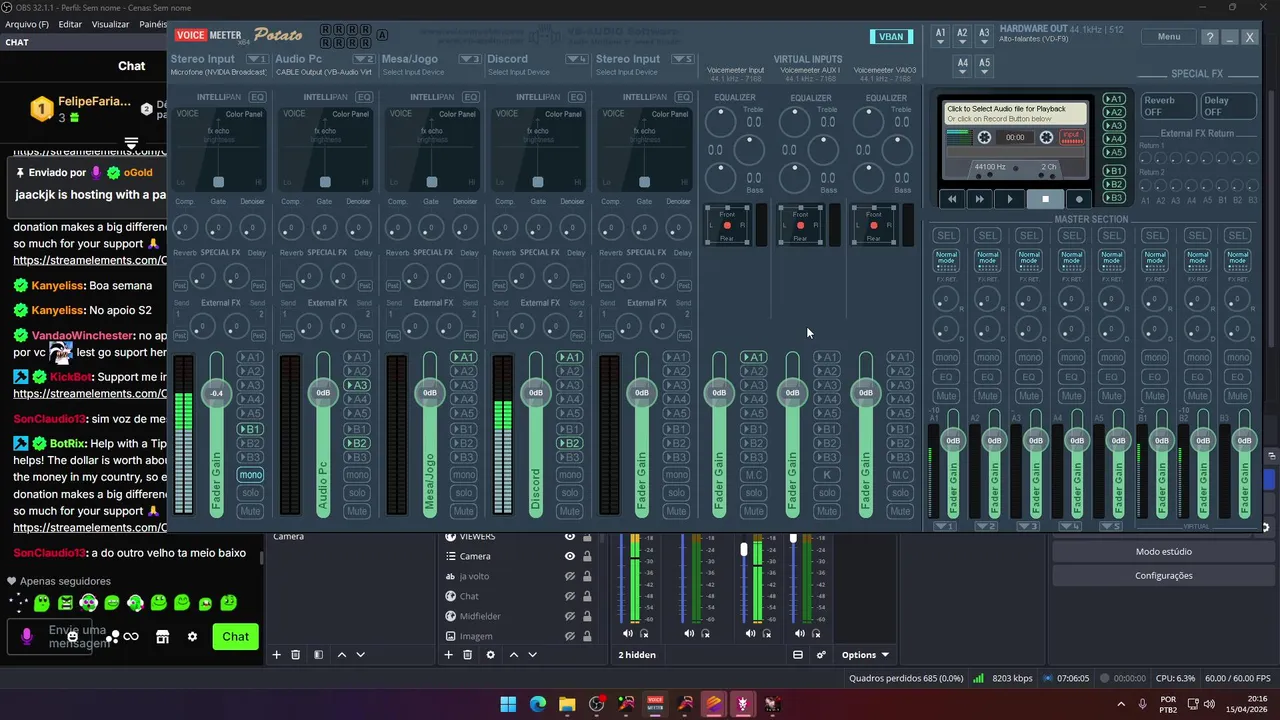Open A5 hardware out device dropdown

[x=984, y=66]
